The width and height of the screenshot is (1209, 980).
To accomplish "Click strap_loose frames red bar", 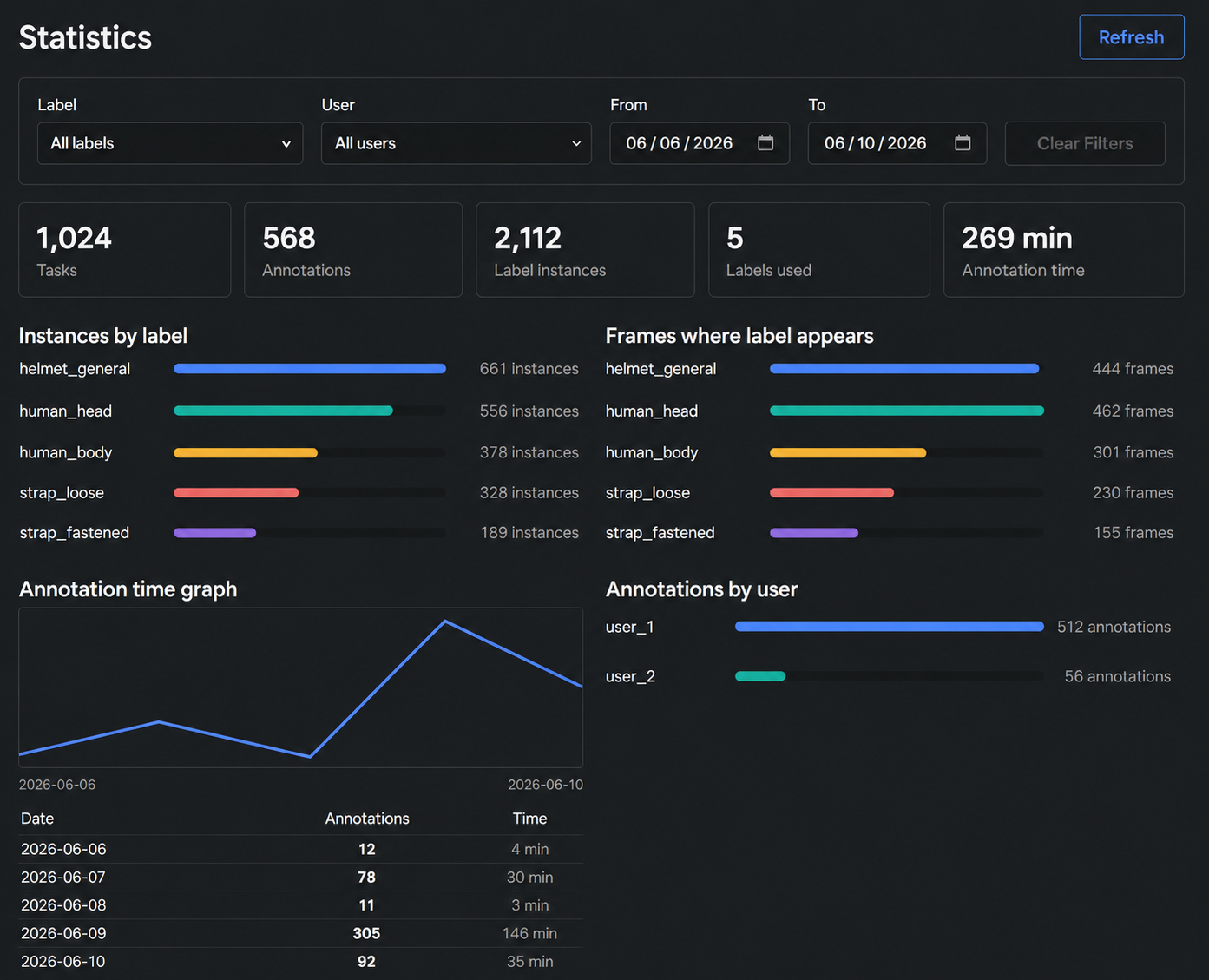I will point(831,492).
